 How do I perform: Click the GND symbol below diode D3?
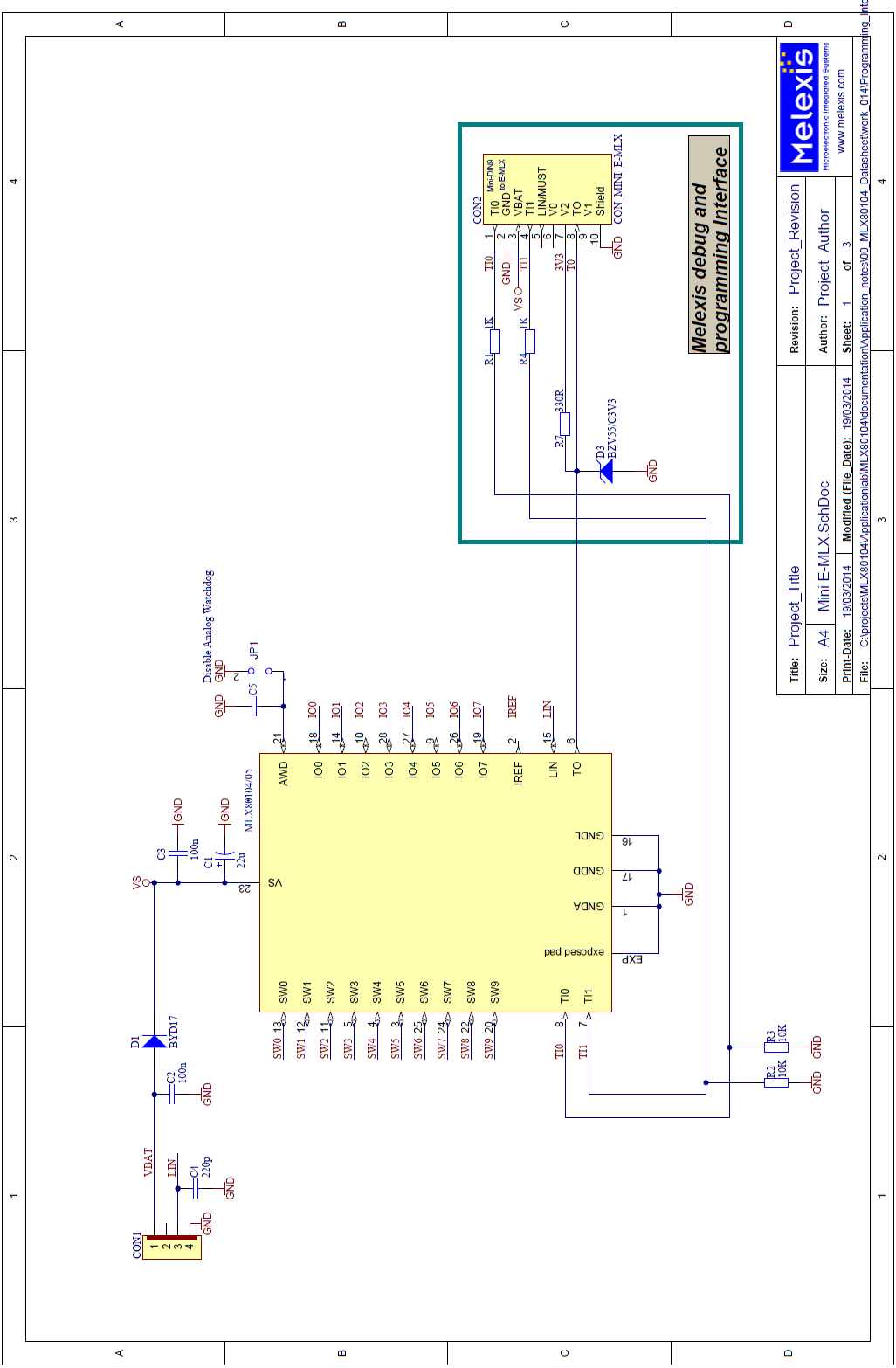pos(651,469)
